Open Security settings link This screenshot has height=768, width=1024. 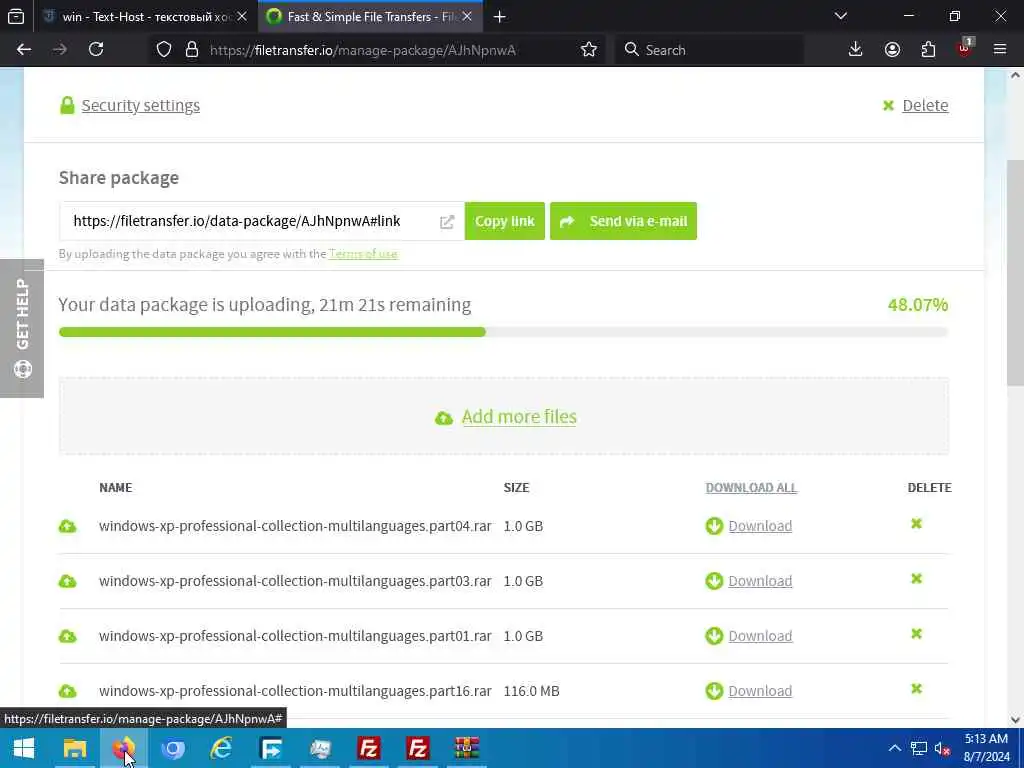[140, 105]
